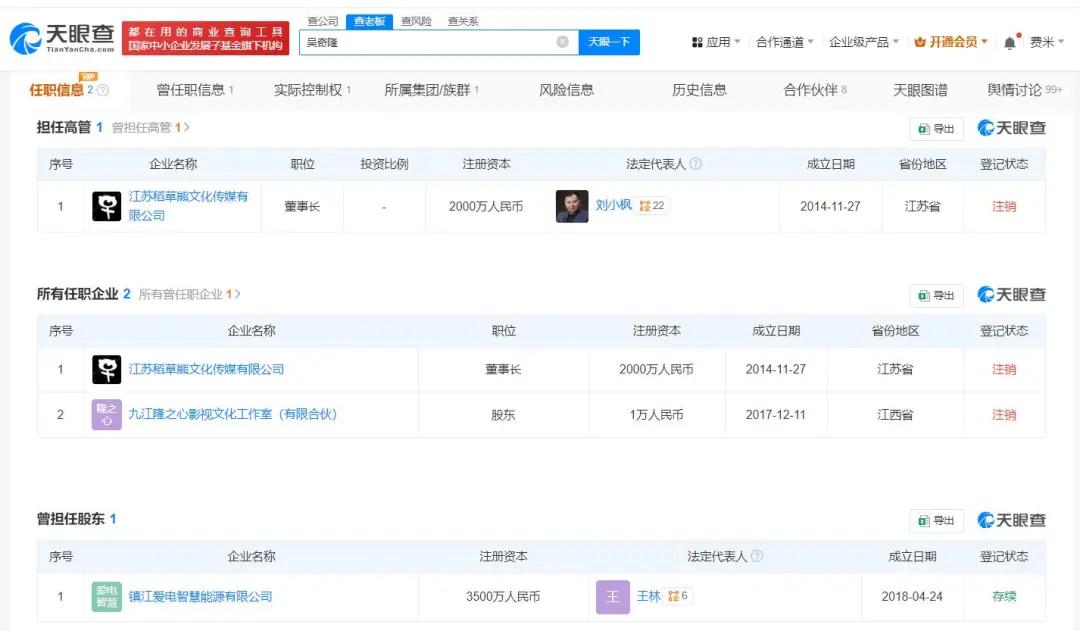Expand the 应用 dropdown

pos(716,42)
